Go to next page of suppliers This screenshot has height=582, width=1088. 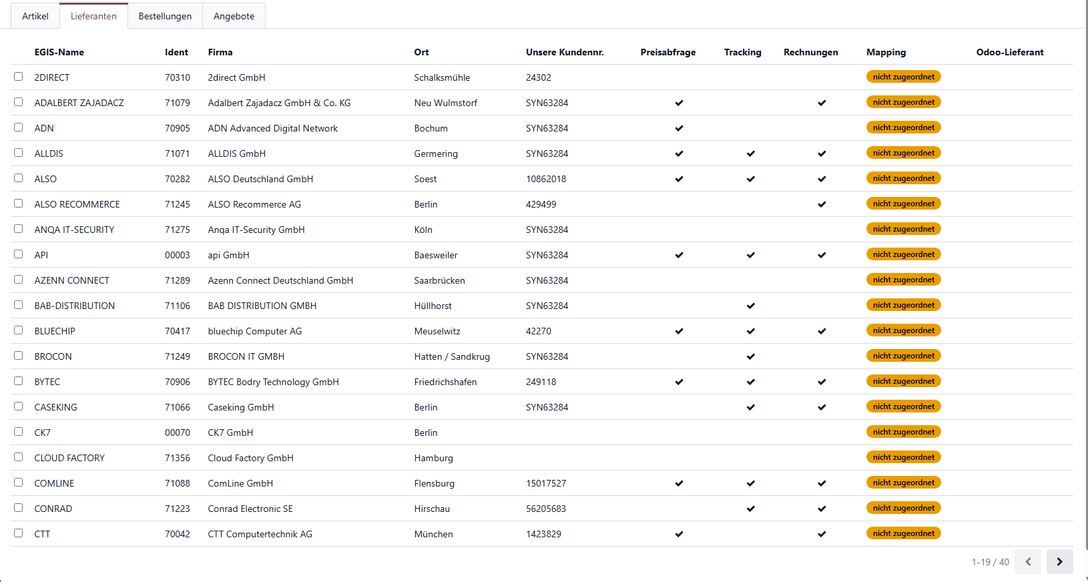1060,562
